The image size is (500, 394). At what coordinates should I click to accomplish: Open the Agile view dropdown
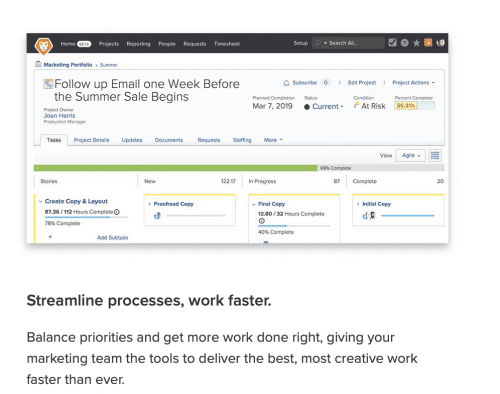click(x=410, y=155)
